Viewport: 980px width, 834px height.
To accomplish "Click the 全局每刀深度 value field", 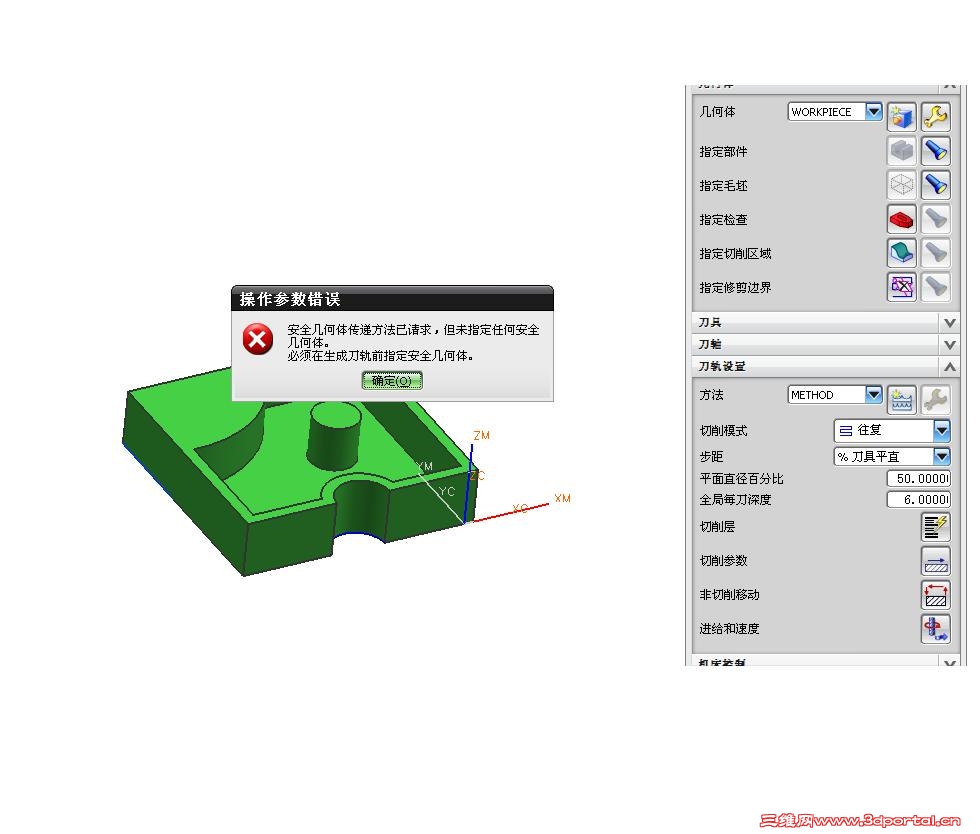I will 919,500.
